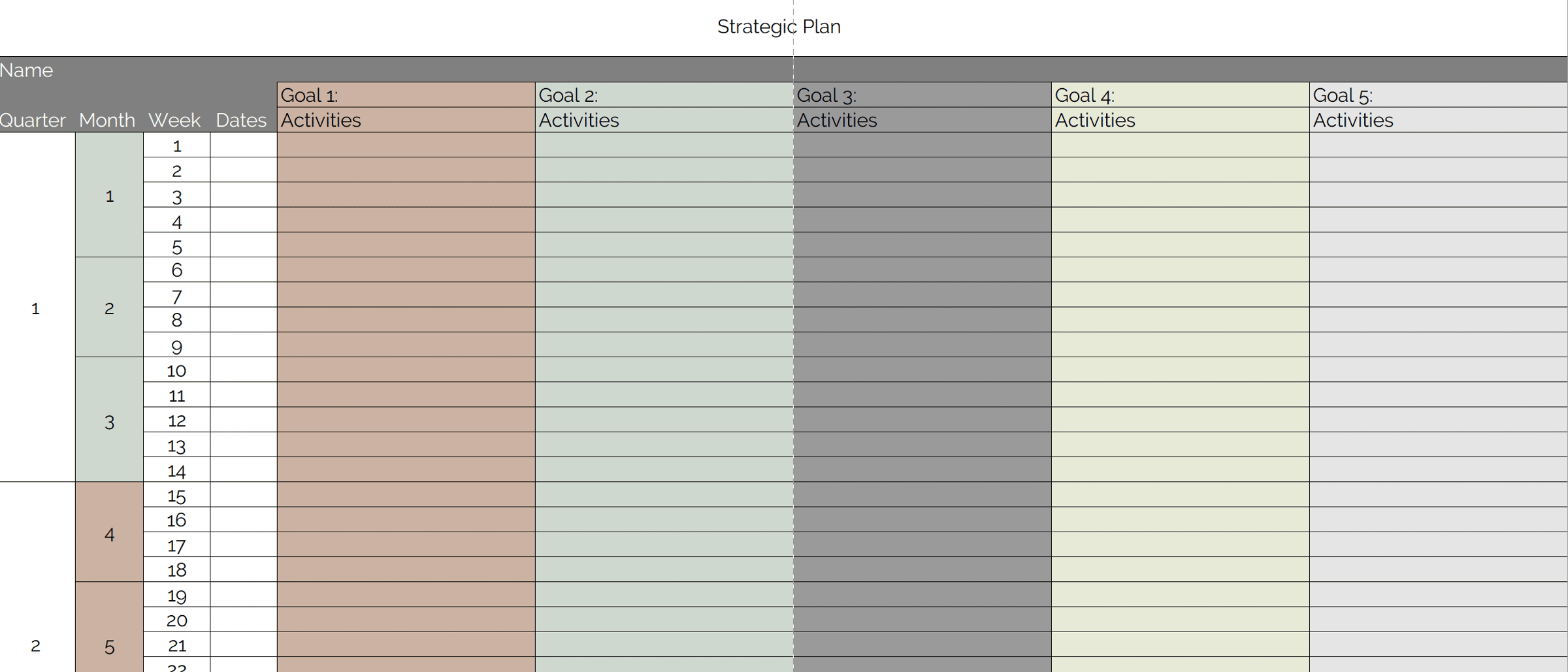Select the Goal 4: header cell
This screenshot has height=672, width=1568.
click(x=1179, y=95)
